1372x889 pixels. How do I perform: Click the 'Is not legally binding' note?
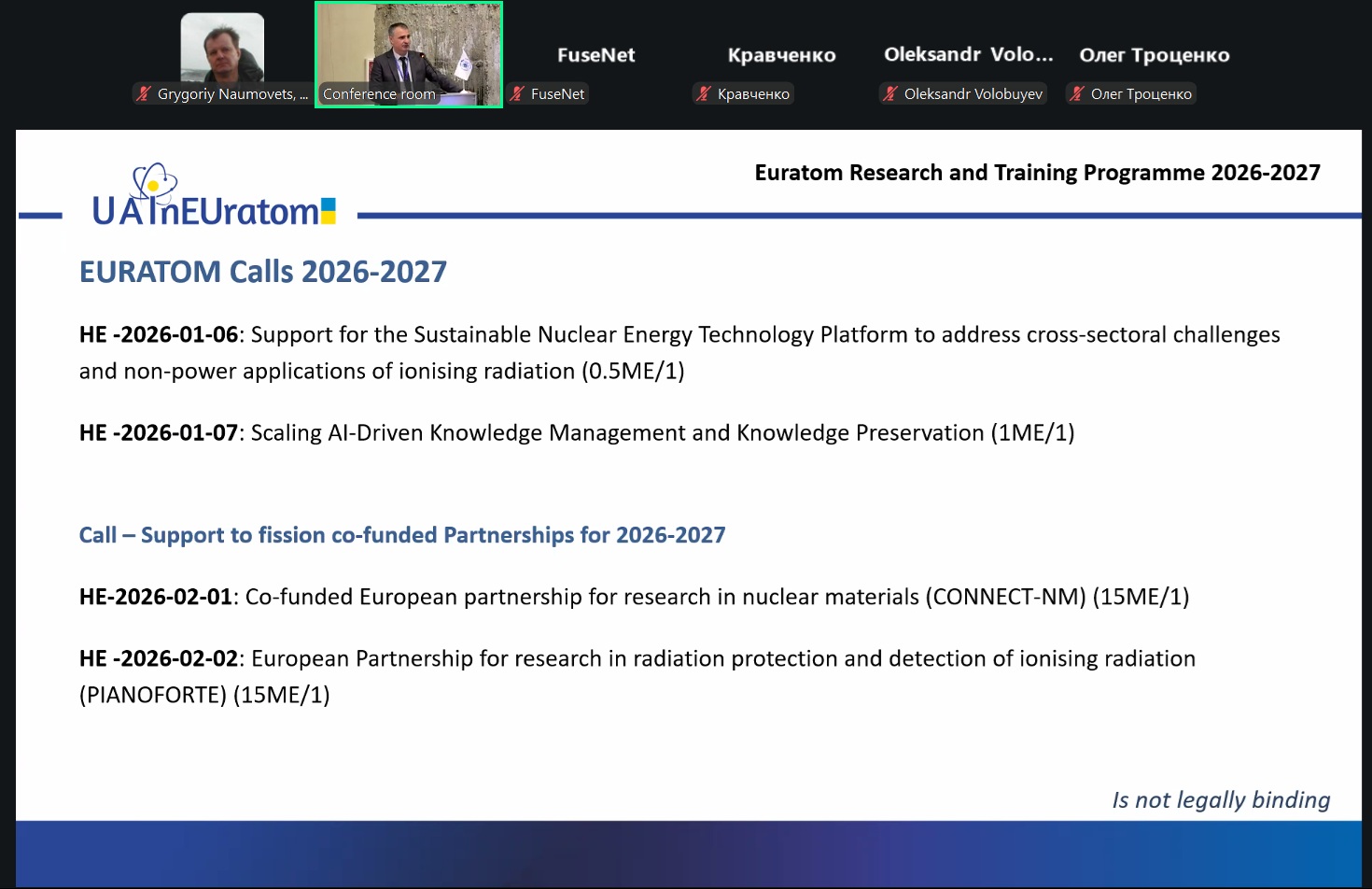point(1220,800)
